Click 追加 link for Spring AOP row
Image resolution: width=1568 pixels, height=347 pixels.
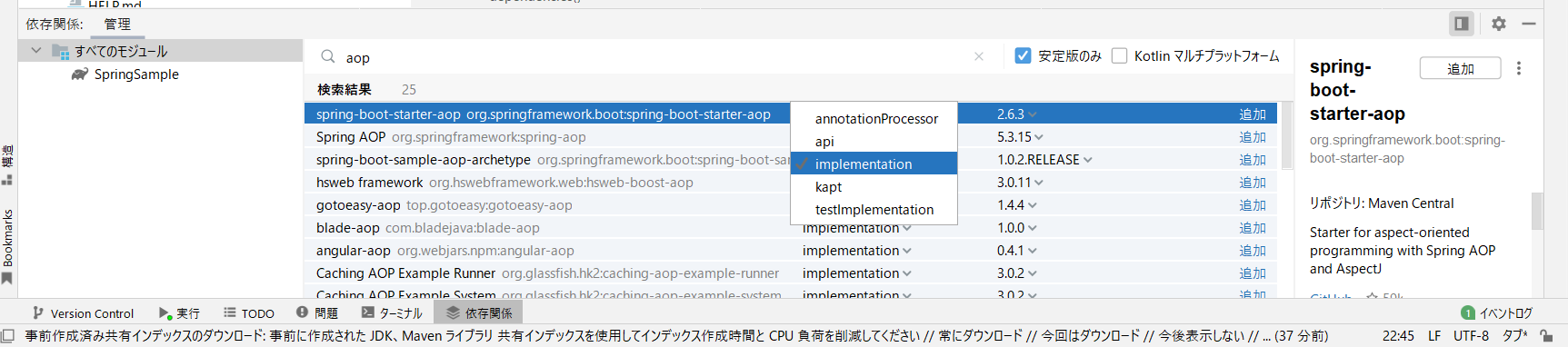[1253, 137]
